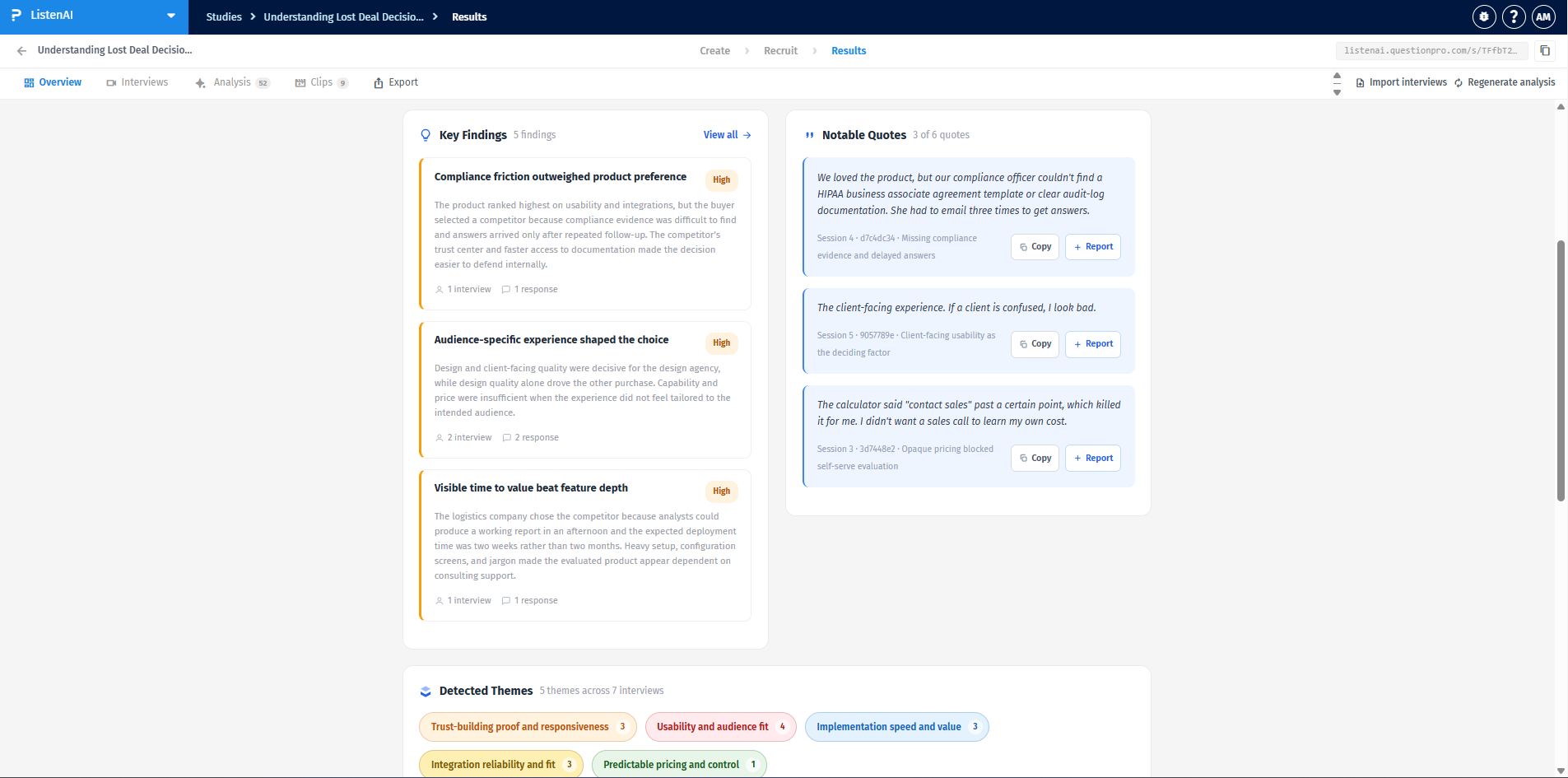The height and width of the screenshot is (778, 1568).
Task: Copy the survey link with clipboard icon
Action: [1545, 51]
